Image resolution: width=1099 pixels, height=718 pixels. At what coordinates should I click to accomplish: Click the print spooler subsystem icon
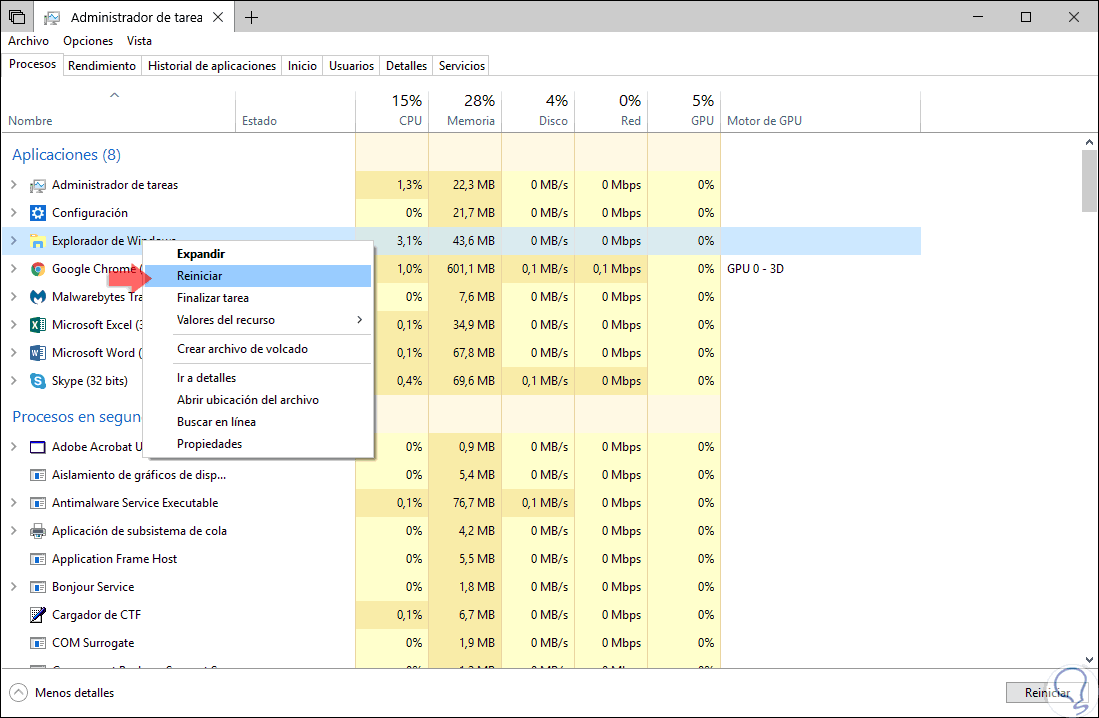tap(38, 531)
